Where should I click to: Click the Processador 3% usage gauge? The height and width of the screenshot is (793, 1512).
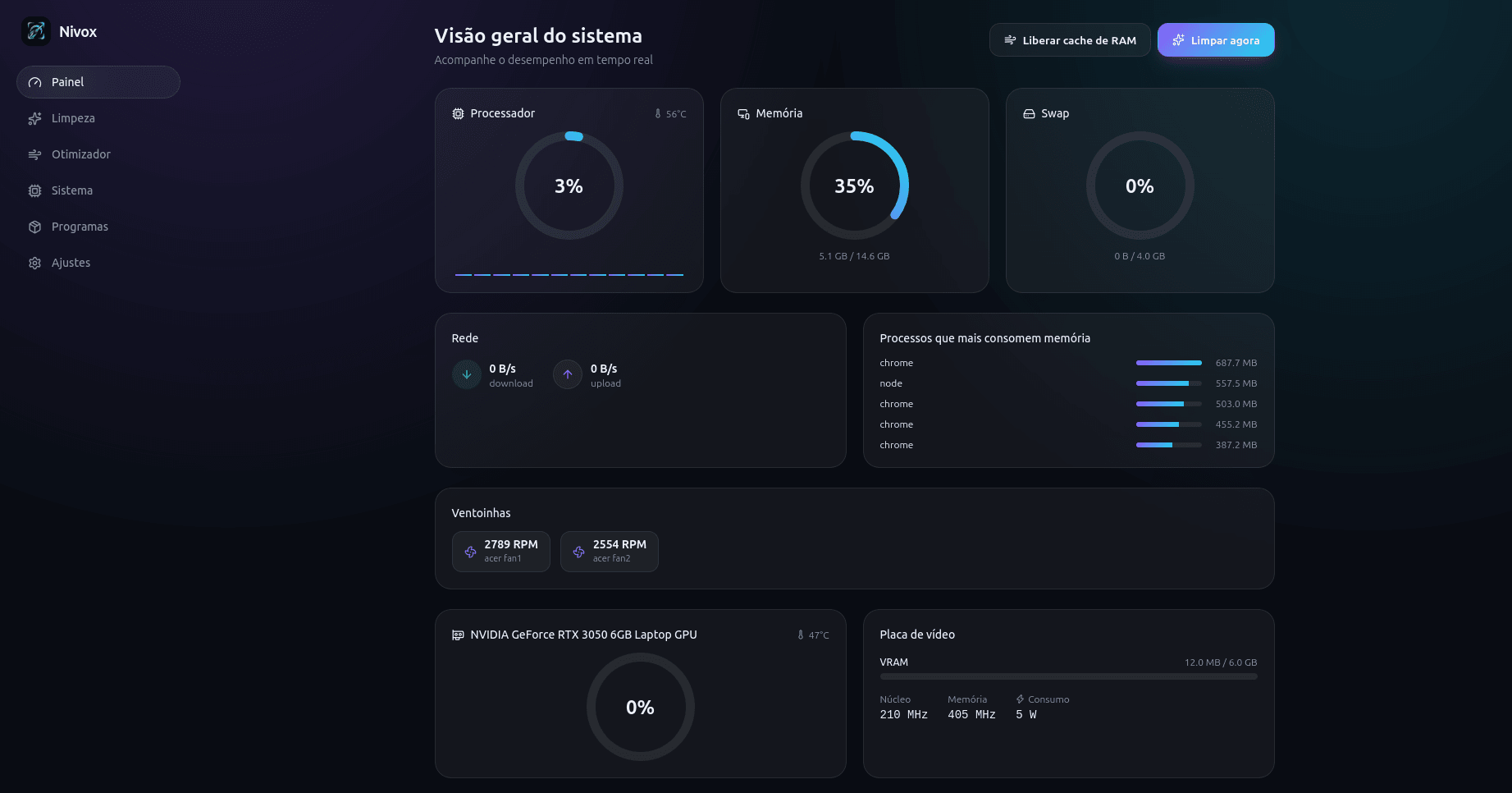569,186
